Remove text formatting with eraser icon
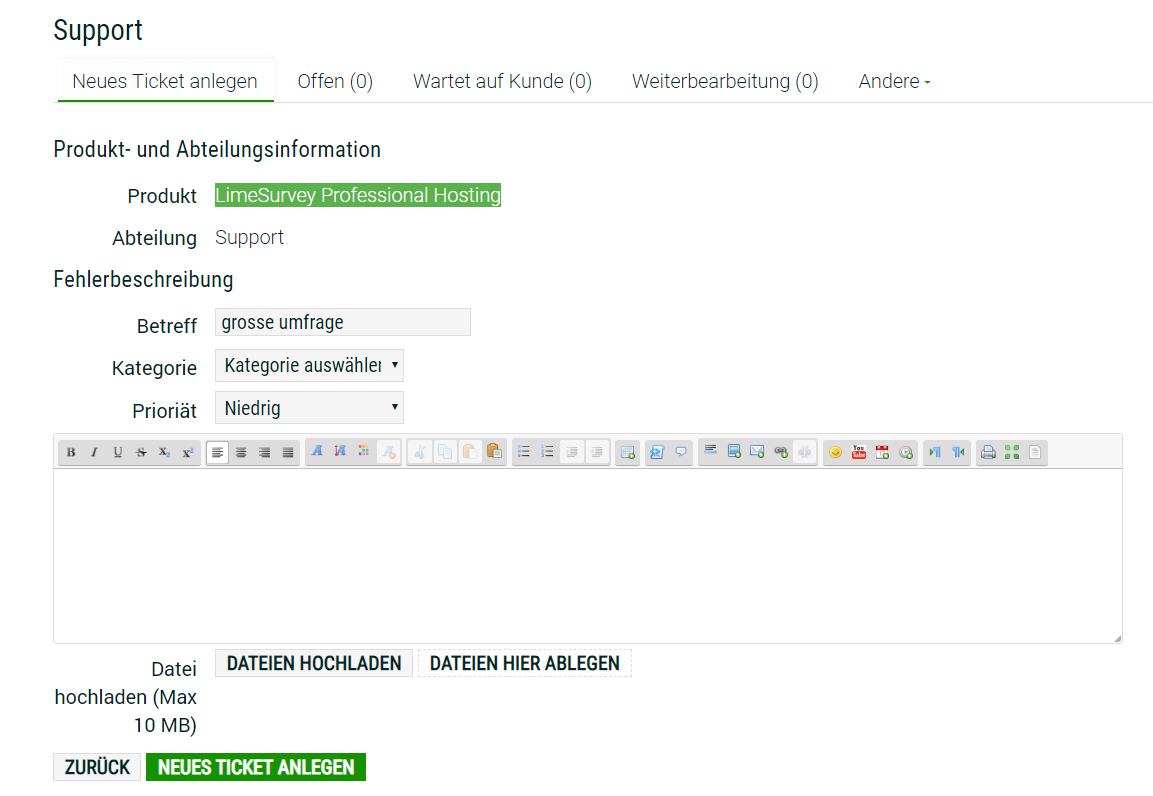The width and height of the screenshot is (1153, 796). tap(388, 452)
